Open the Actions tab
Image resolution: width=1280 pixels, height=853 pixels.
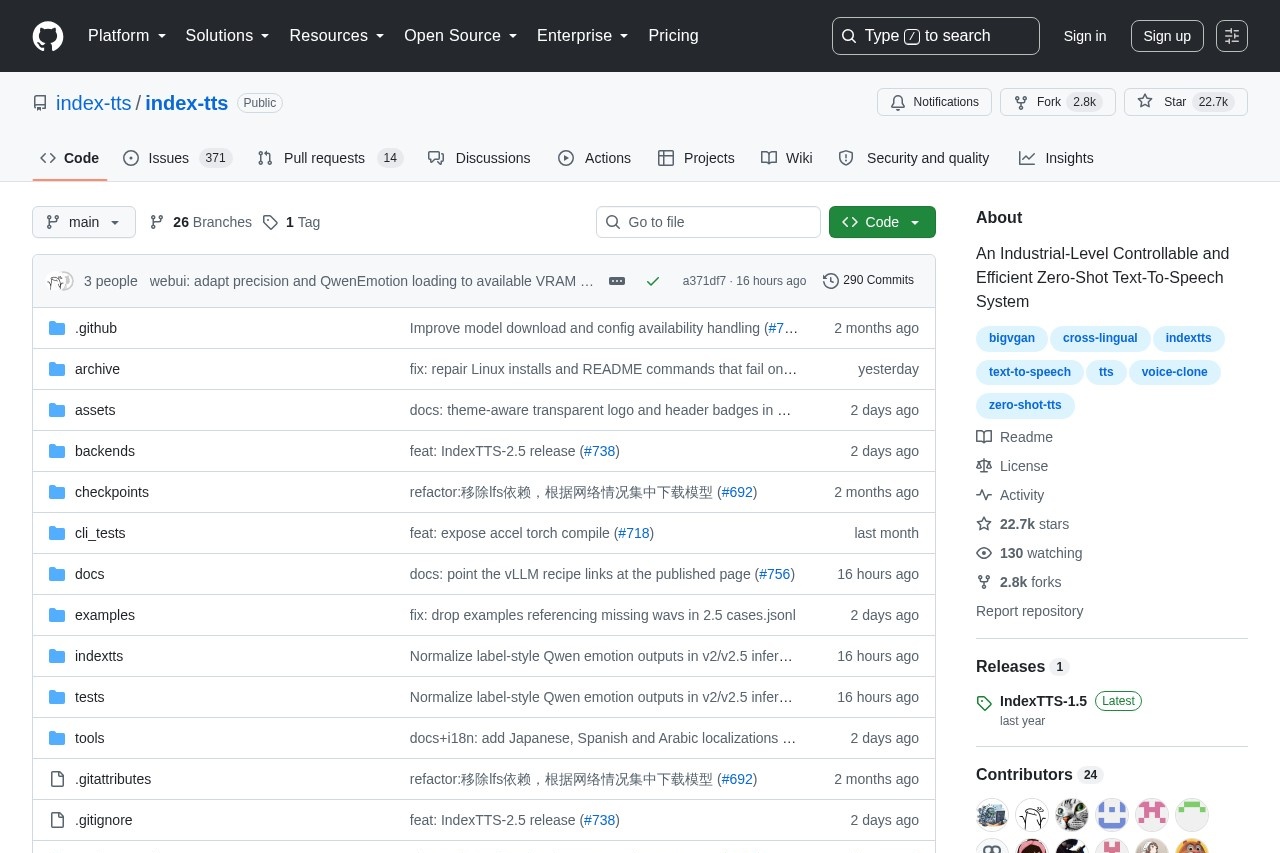(x=594, y=158)
